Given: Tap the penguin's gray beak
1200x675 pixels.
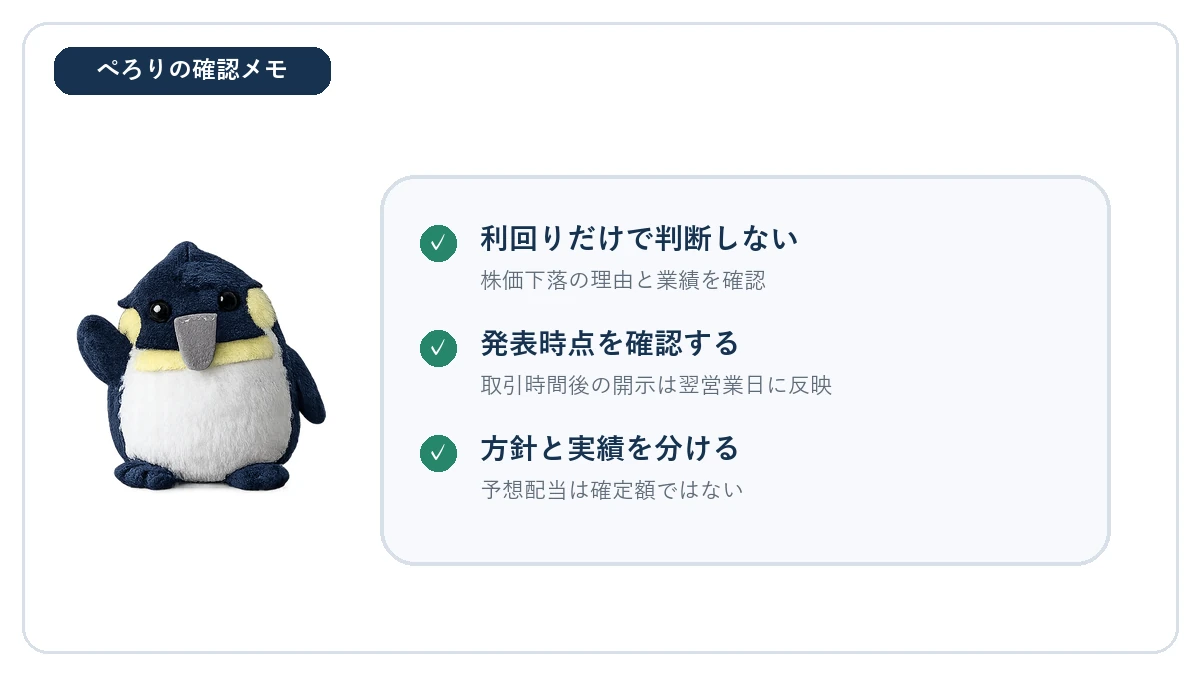Looking at the screenshot, I should tap(196, 342).
